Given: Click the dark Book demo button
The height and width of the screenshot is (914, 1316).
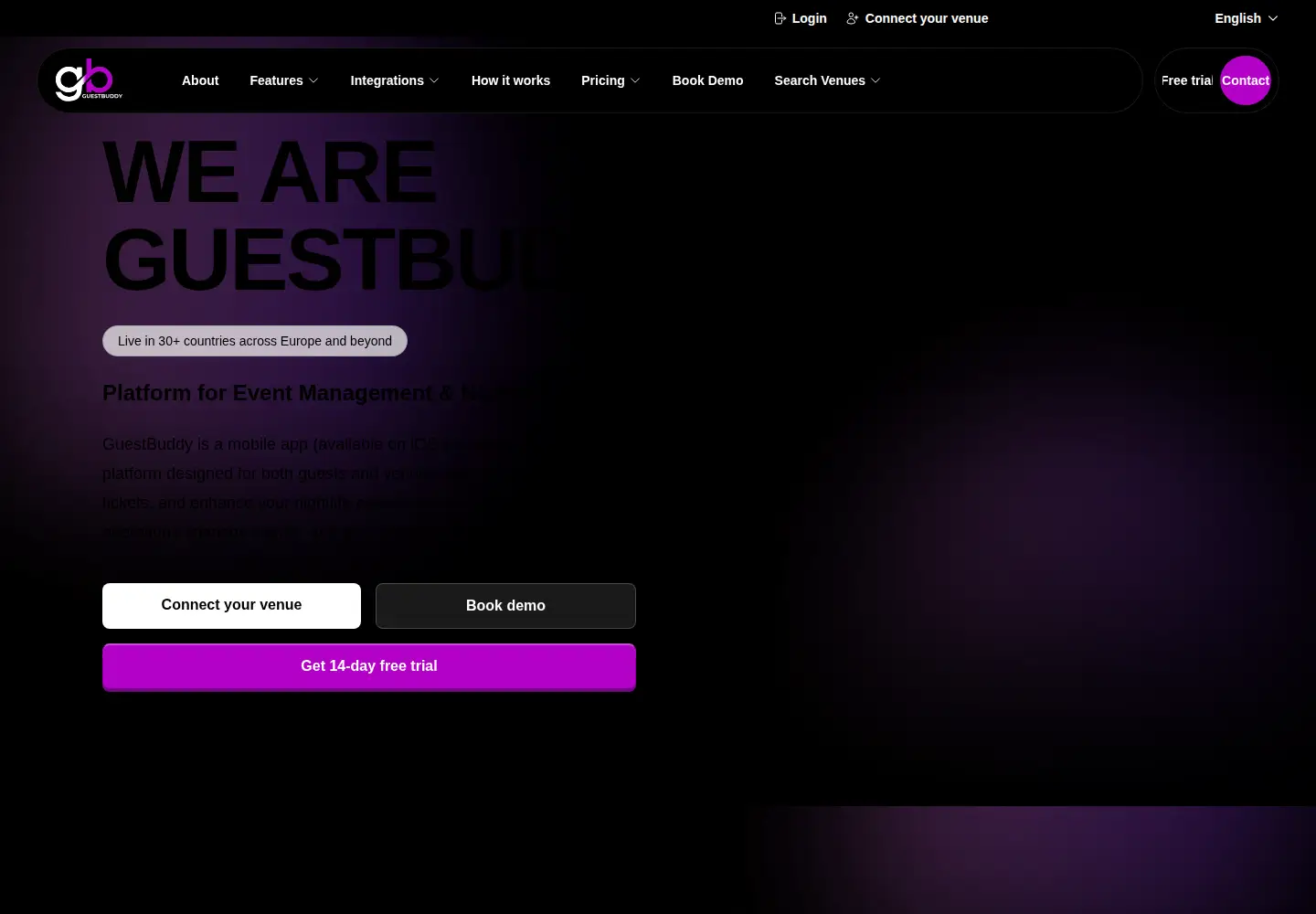Looking at the screenshot, I should click(x=505, y=606).
